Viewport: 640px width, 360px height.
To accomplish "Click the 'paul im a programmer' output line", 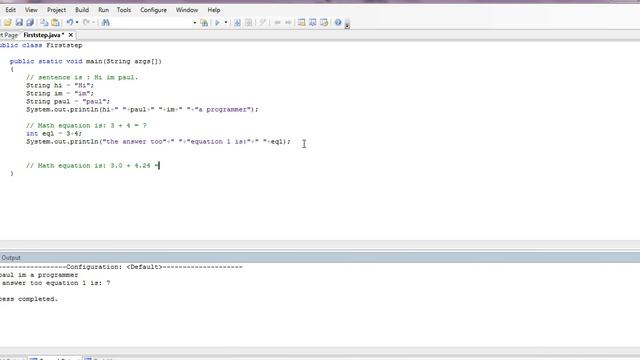I will point(39,275).
